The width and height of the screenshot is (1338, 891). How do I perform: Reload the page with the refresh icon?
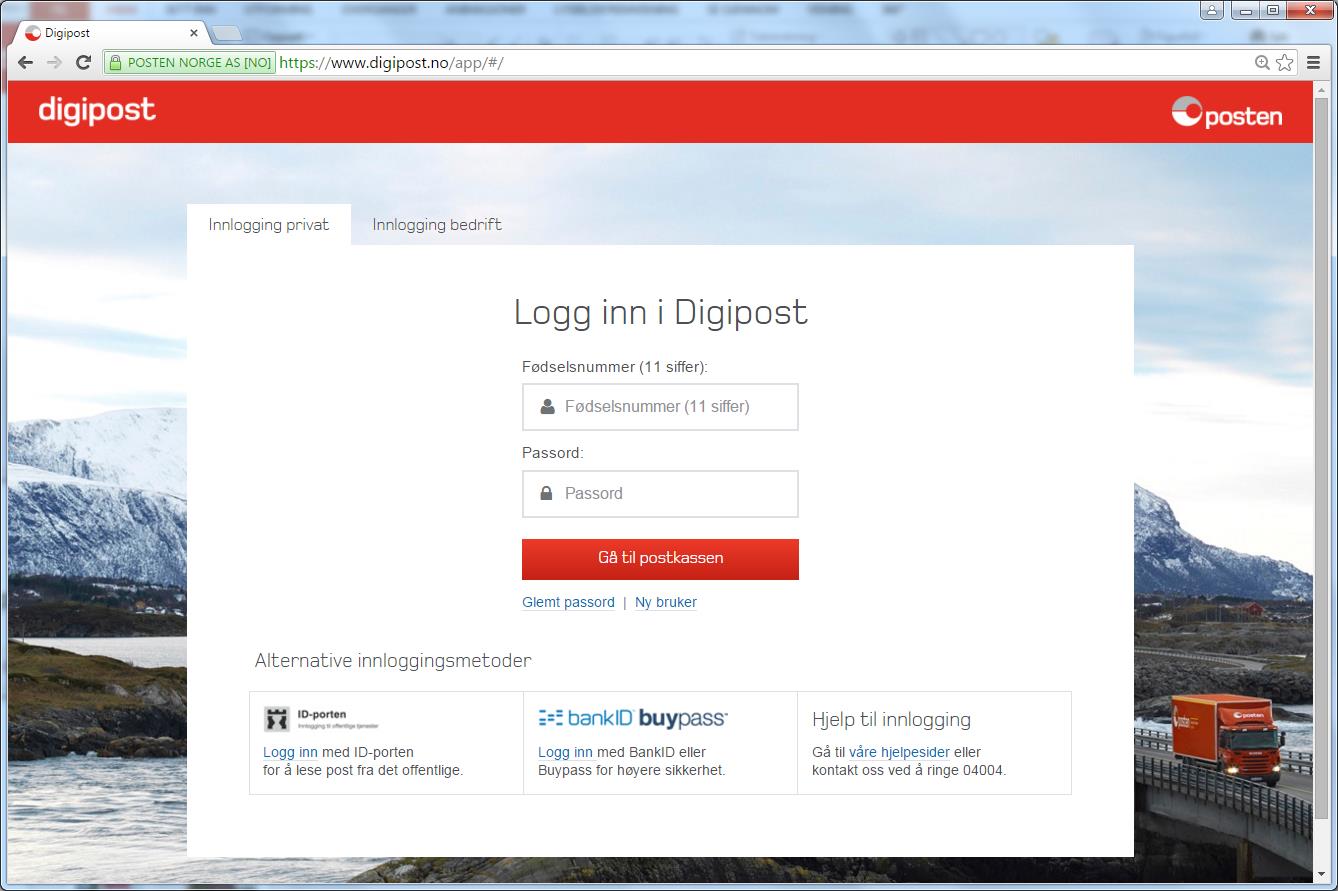click(x=84, y=63)
